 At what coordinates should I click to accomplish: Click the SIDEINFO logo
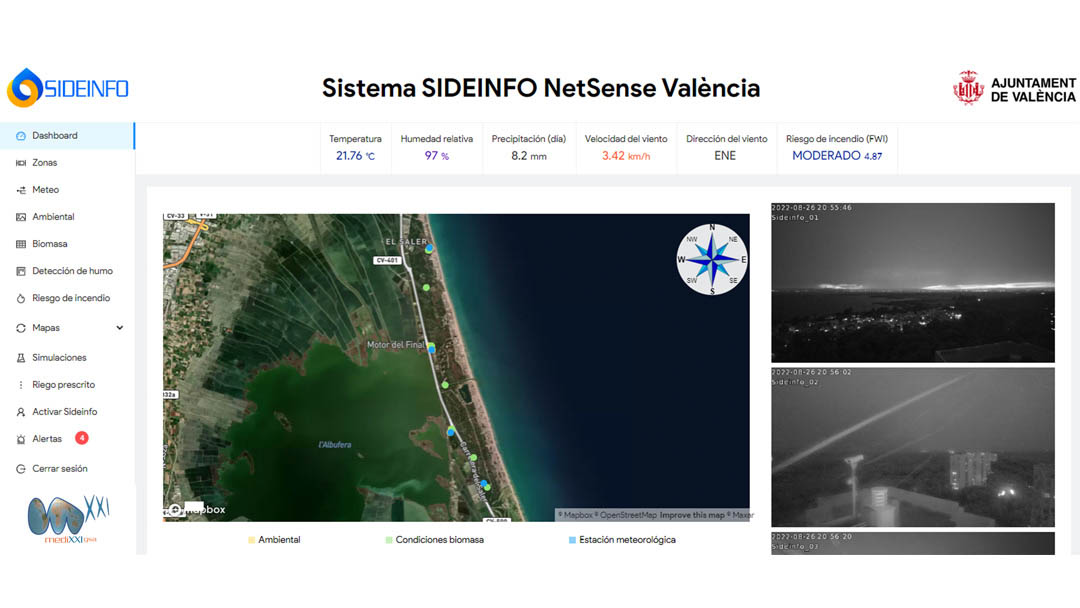pos(68,88)
